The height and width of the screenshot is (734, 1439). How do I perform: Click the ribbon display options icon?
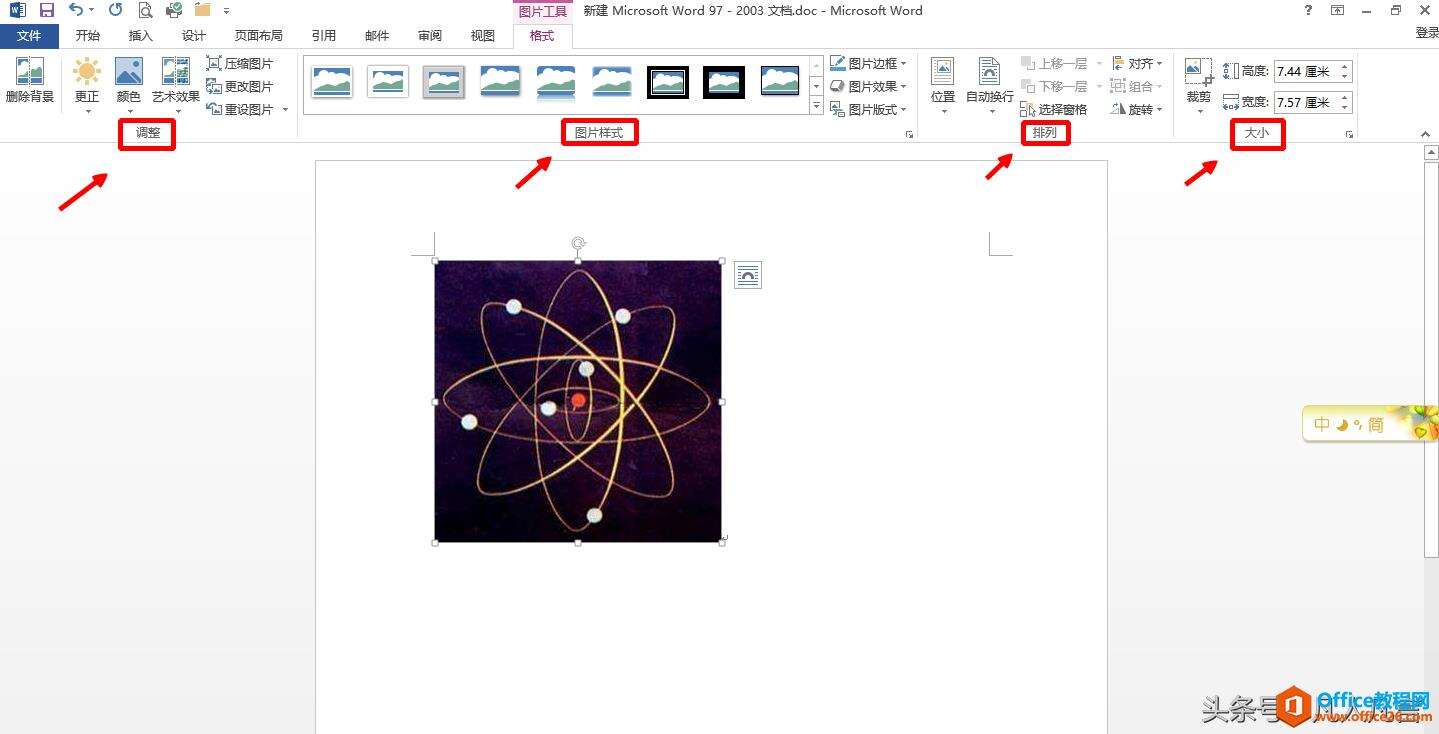pyautogui.click(x=1337, y=10)
